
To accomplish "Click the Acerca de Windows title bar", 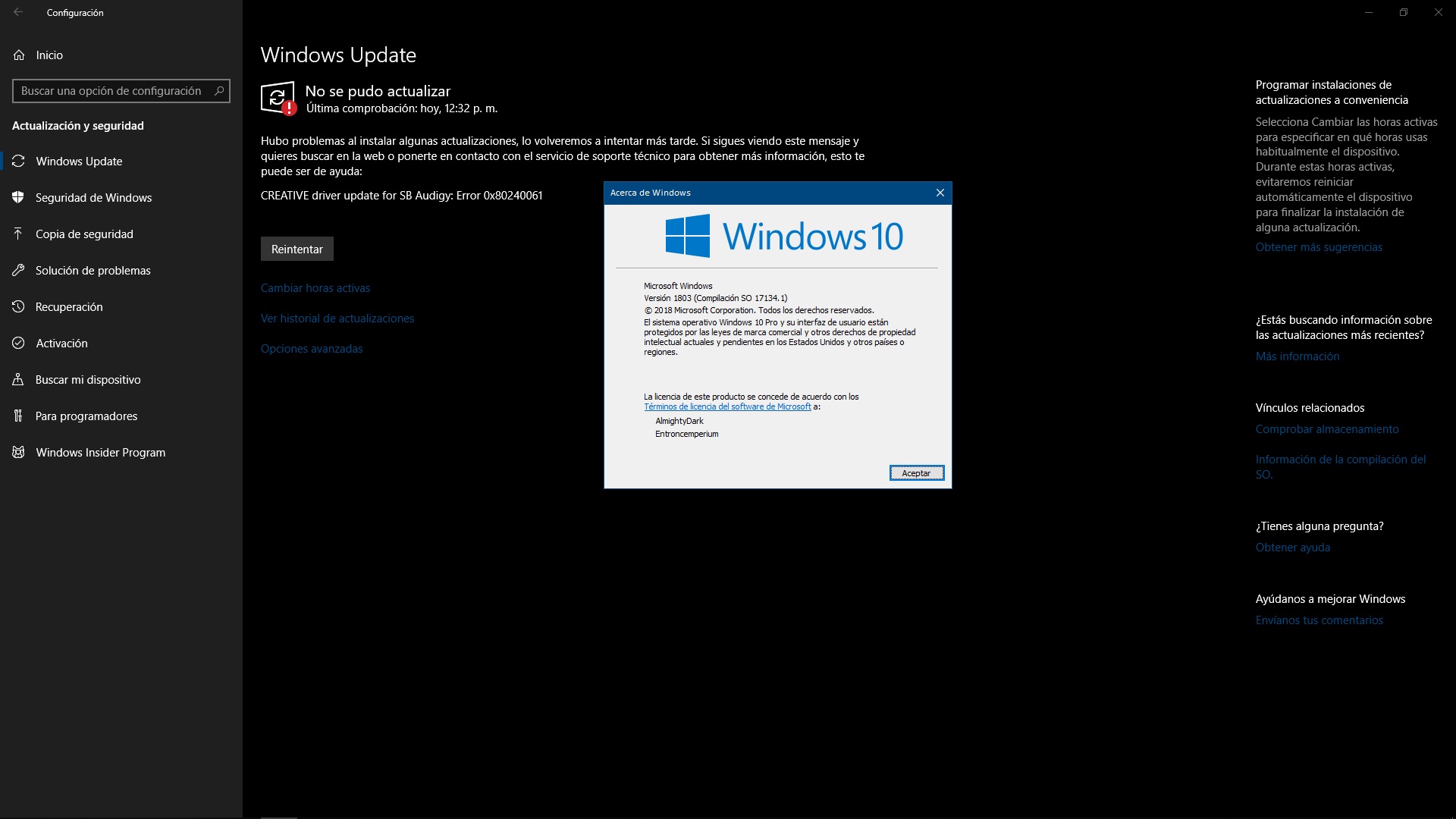I will pyautogui.click(x=766, y=193).
